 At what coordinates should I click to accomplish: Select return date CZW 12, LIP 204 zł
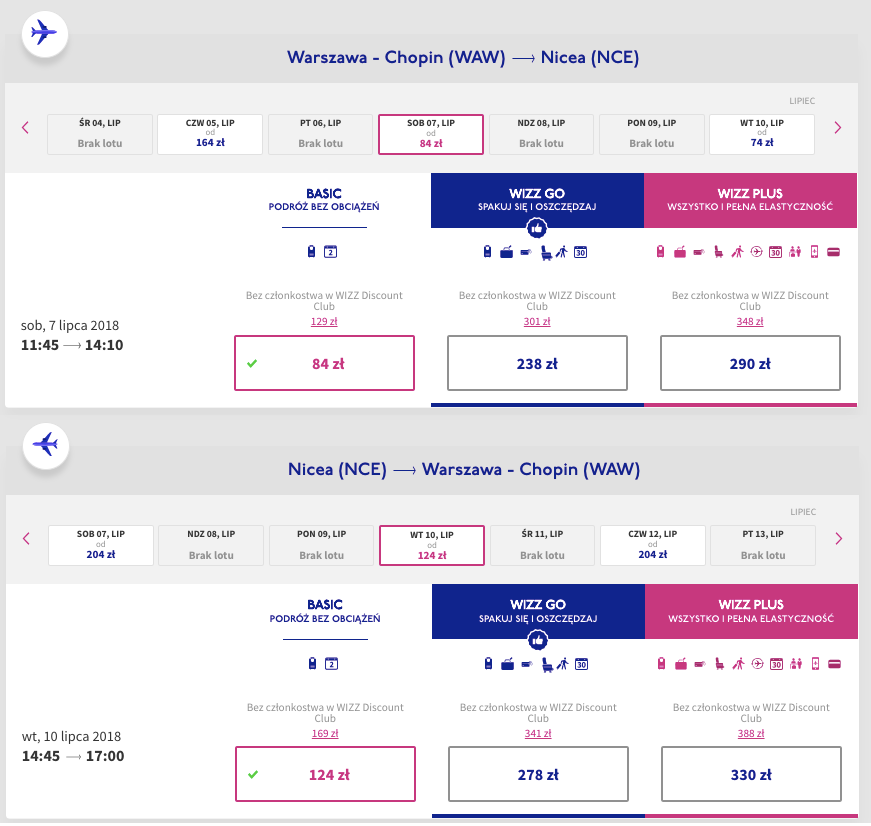(x=653, y=545)
